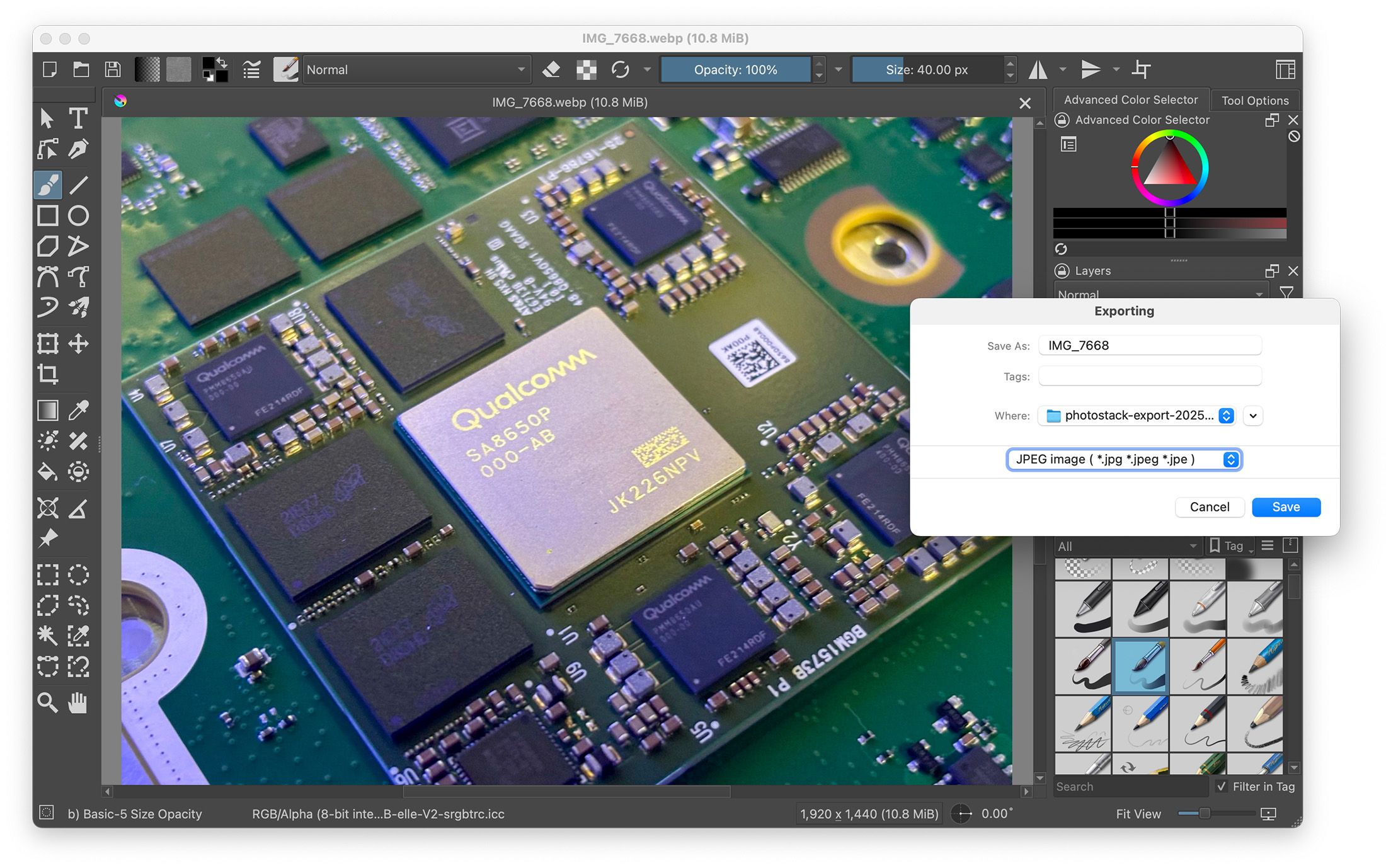1386x868 pixels.
Task: Cancel the Exporting dialog
Action: point(1209,507)
